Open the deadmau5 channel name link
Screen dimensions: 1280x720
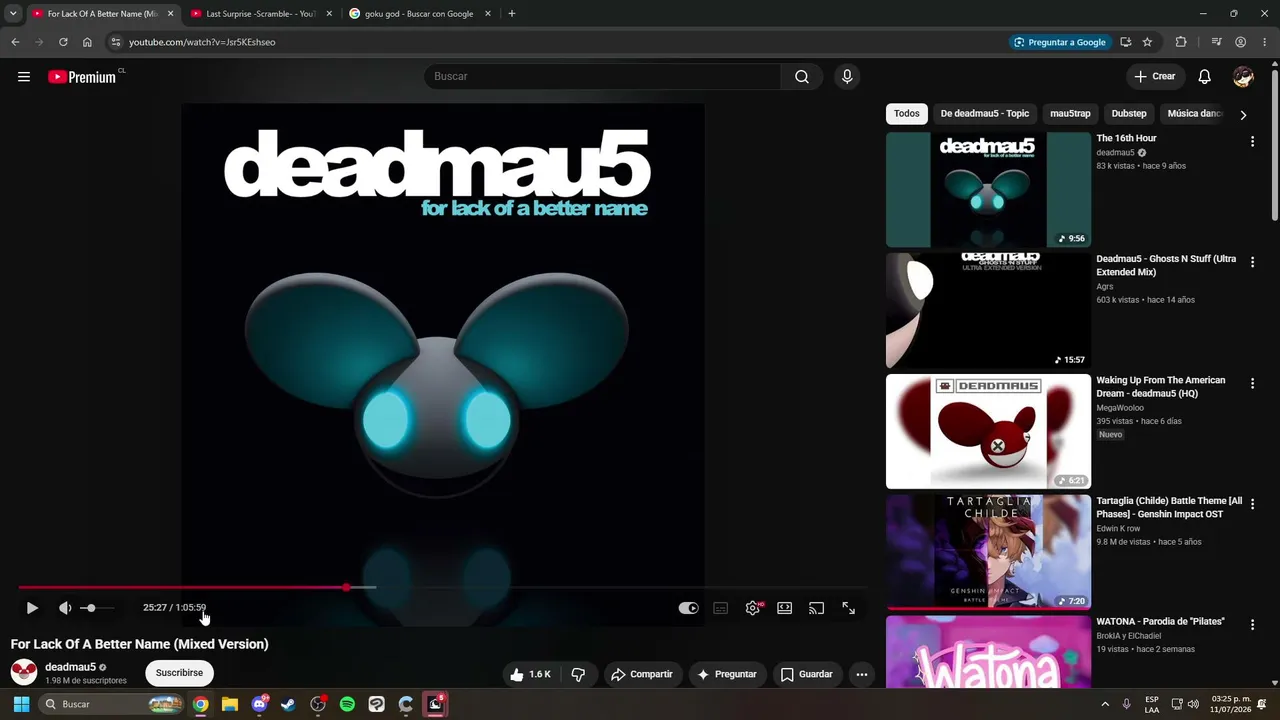[70, 667]
